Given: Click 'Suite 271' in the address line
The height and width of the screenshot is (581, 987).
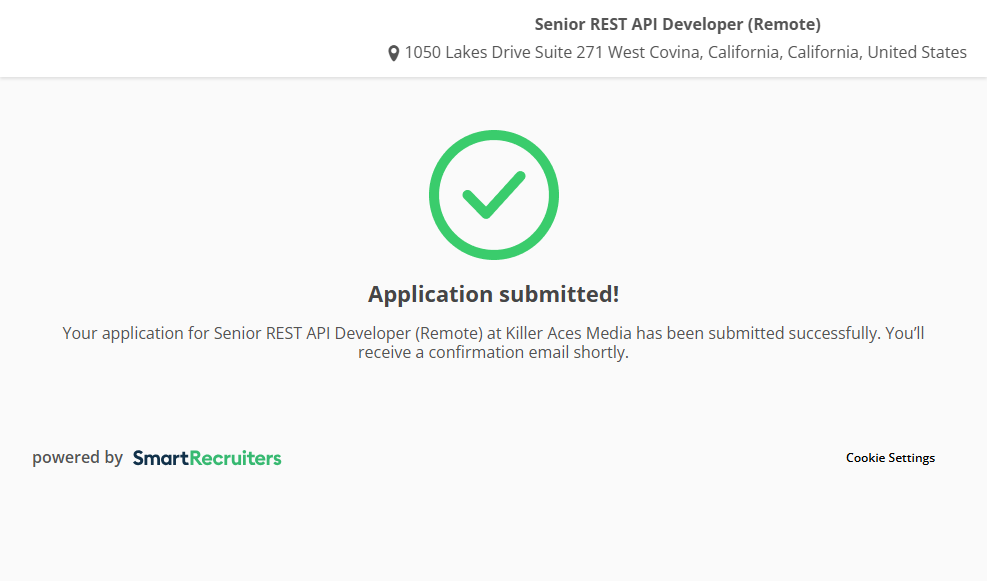Looking at the screenshot, I should coord(569,53).
